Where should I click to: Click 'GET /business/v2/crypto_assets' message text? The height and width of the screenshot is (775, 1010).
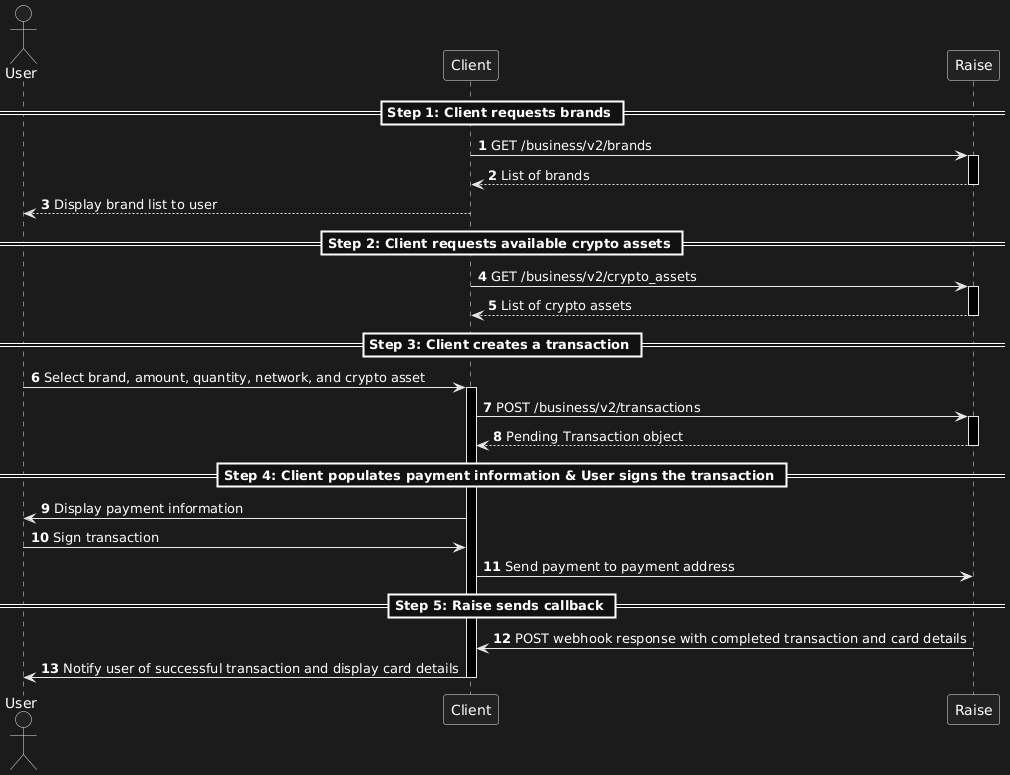[x=593, y=277]
